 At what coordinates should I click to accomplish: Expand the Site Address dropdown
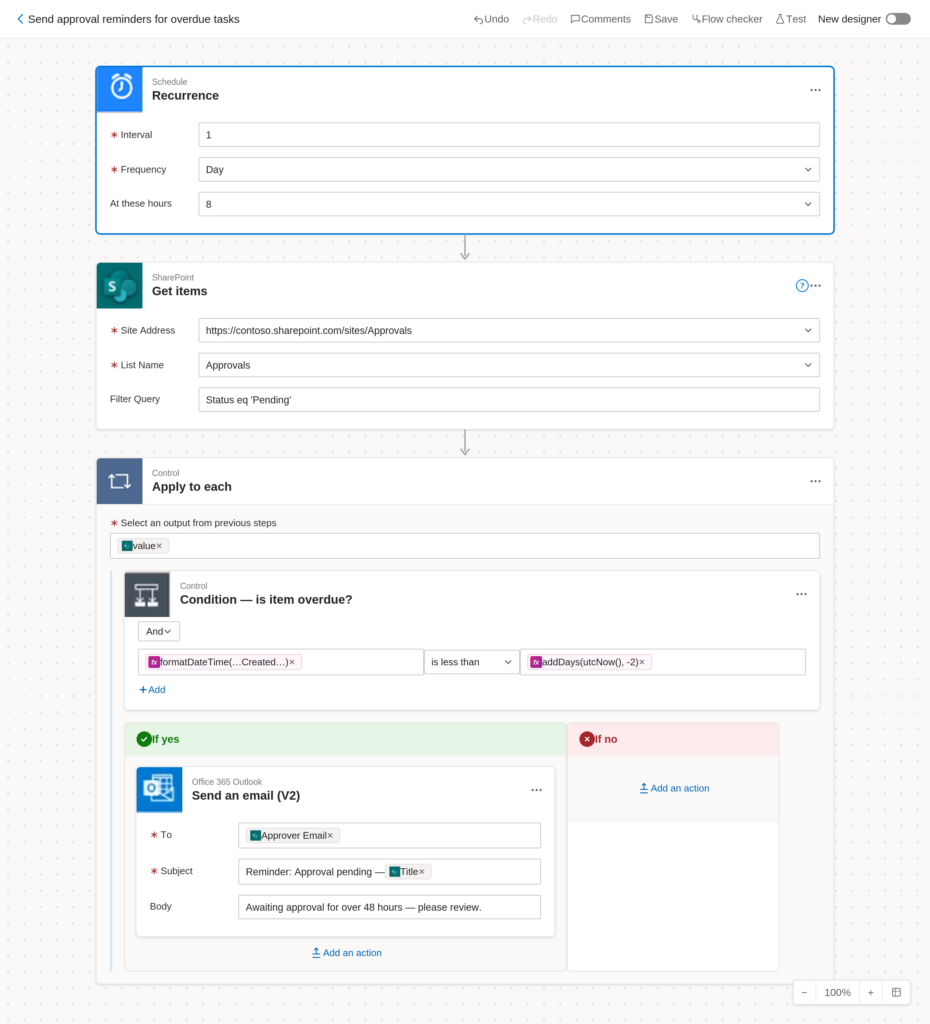click(x=808, y=330)
